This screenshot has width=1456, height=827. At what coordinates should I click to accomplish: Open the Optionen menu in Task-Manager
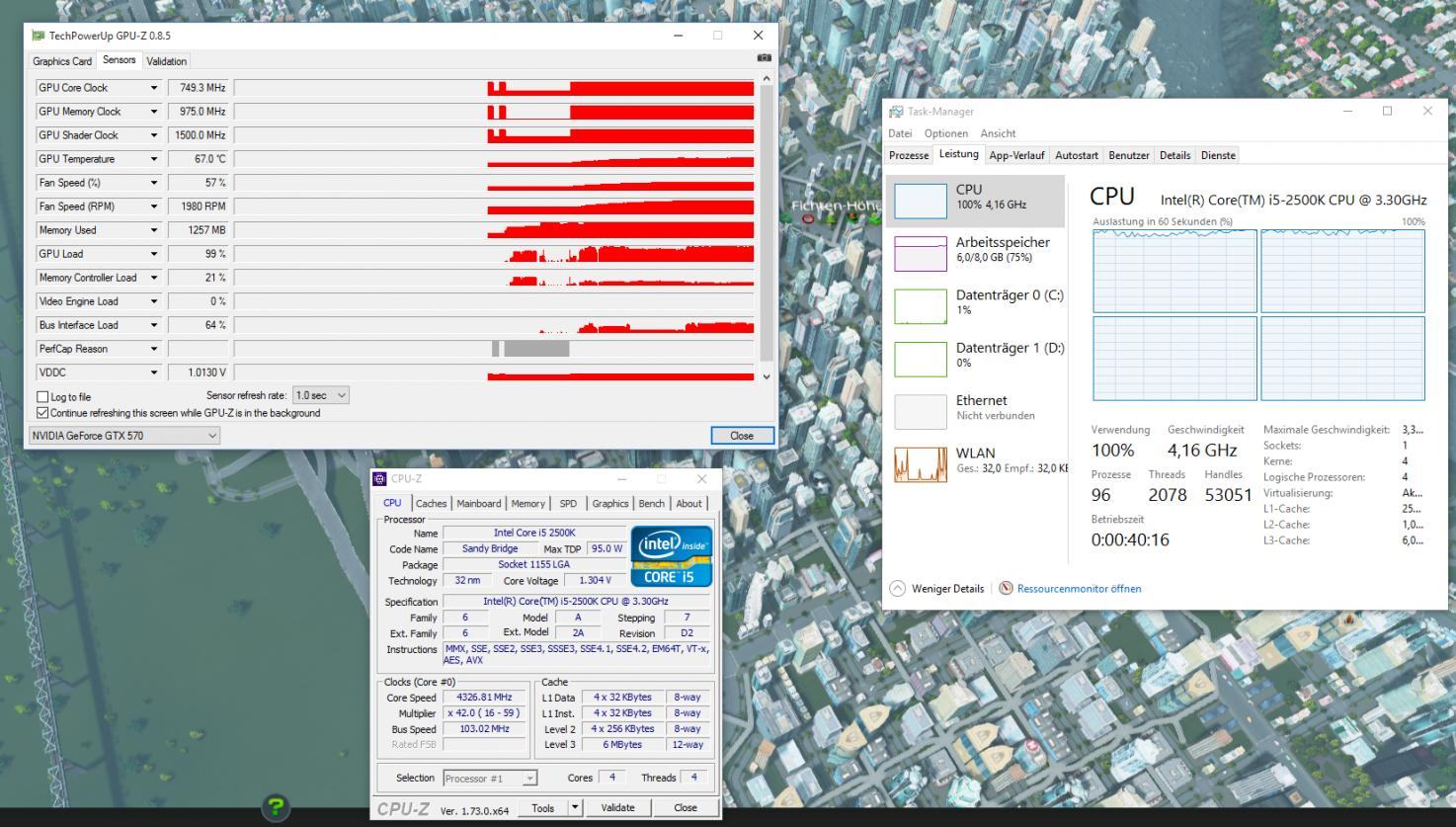point(946,133)
